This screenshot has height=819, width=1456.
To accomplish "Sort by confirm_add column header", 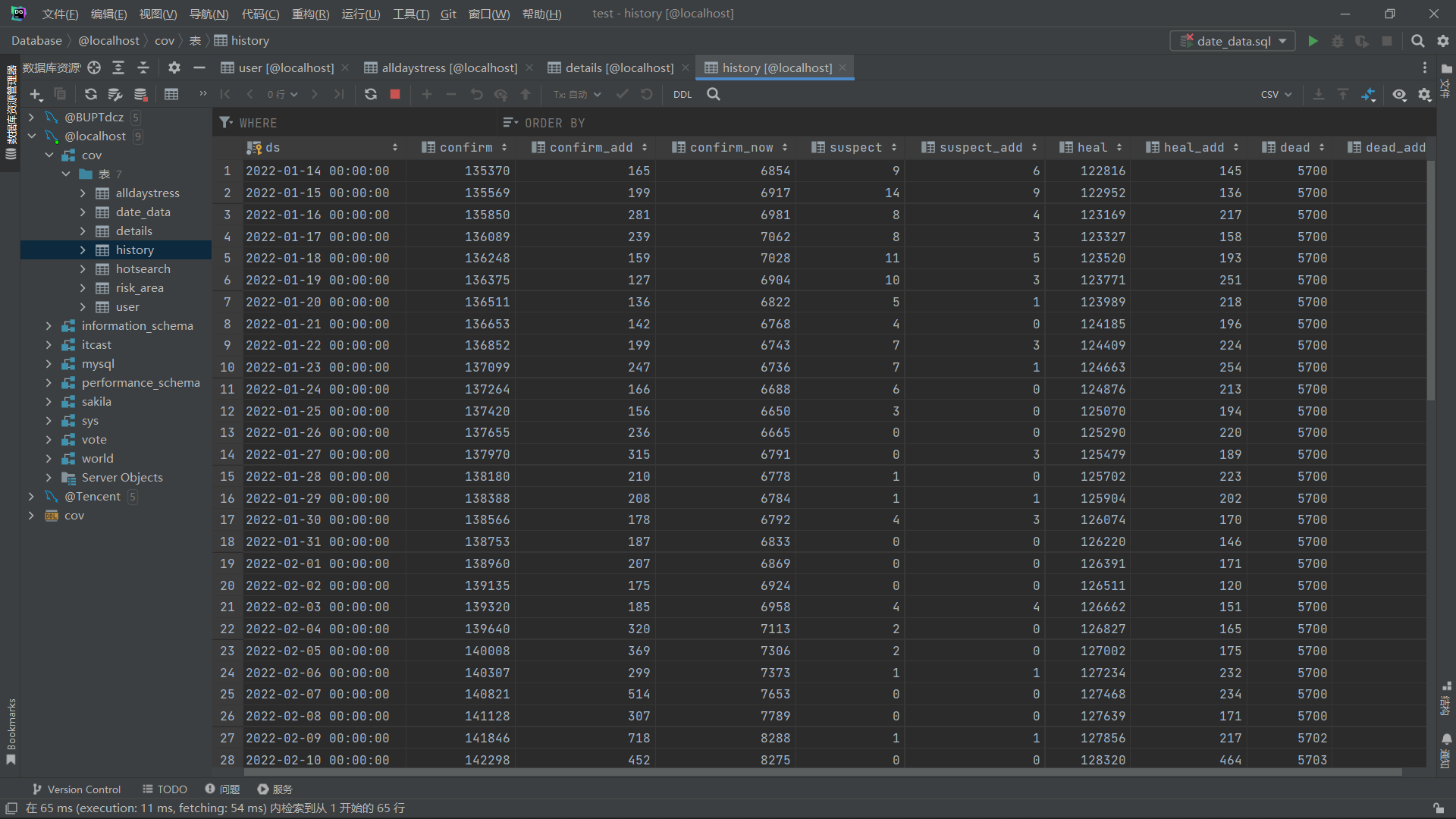I will 591,148.
